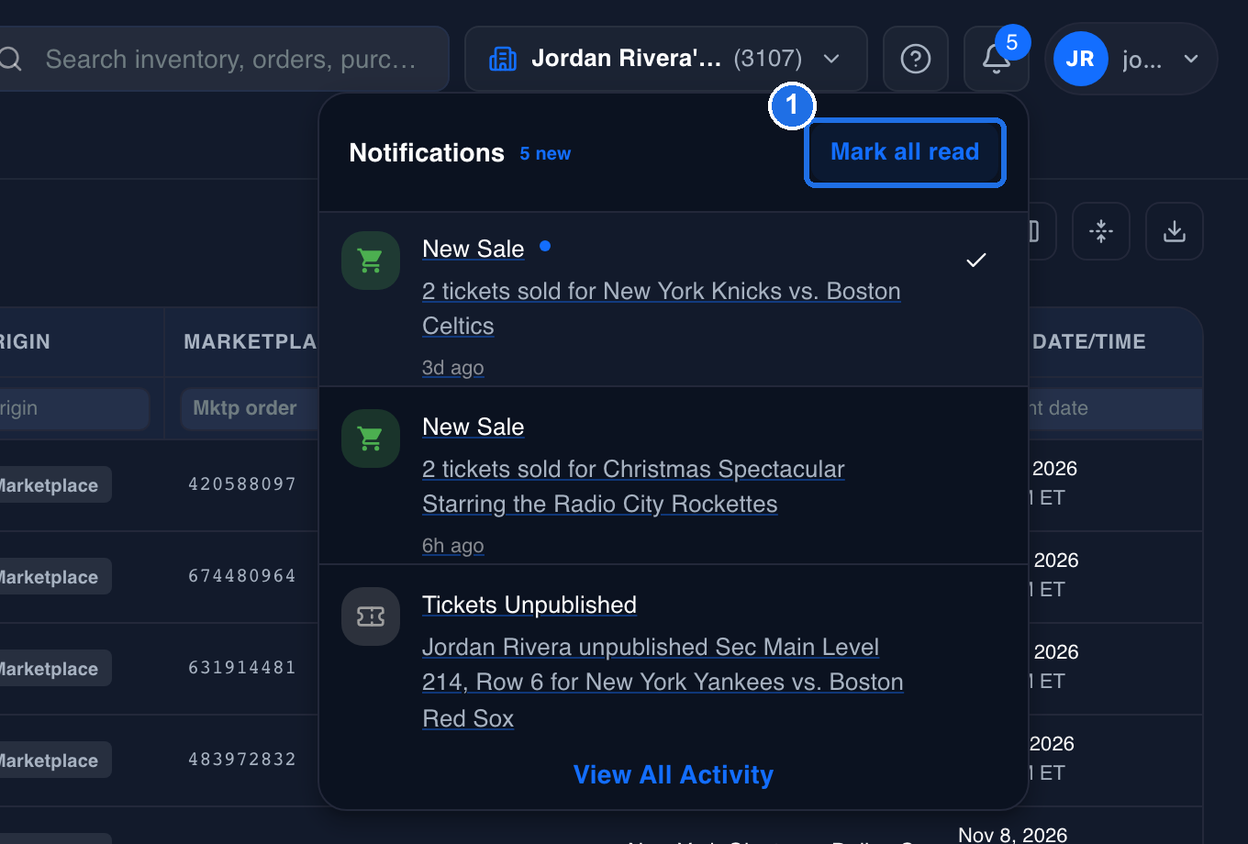This screenshot has width=1248, height=844.
Task: Mark Knicks vs. Celtics notification as read
Action: 976,260
